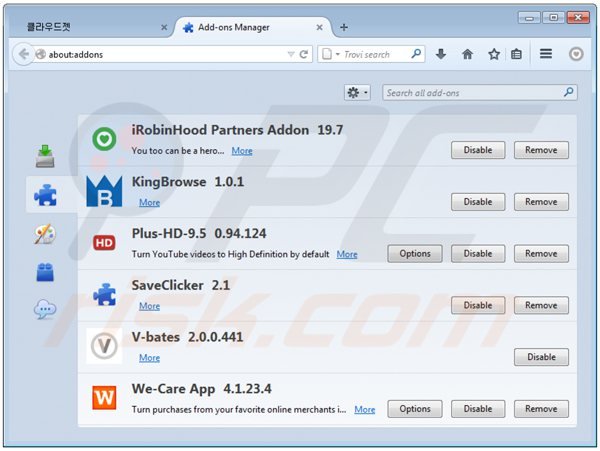Select the Extensions puzzle sidebar category

click(x=45, y=195)
